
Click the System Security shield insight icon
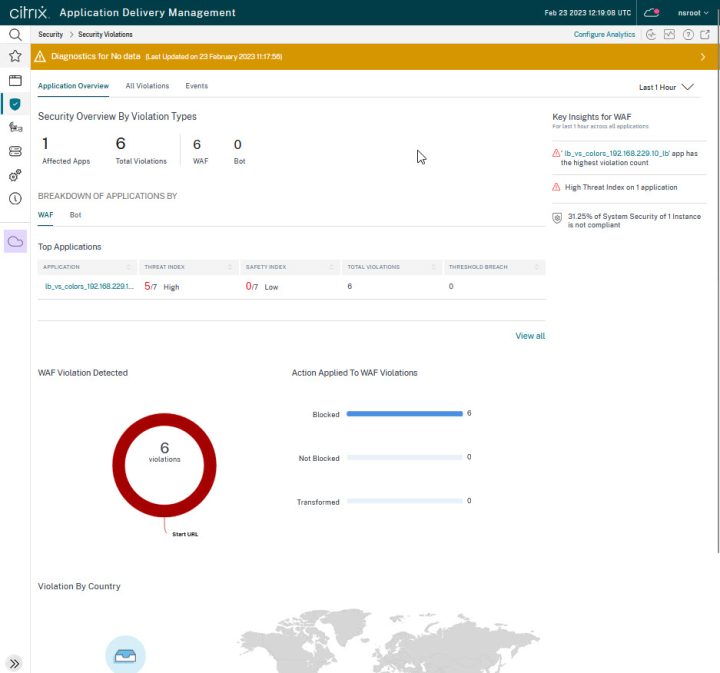[x=557, y=218]
